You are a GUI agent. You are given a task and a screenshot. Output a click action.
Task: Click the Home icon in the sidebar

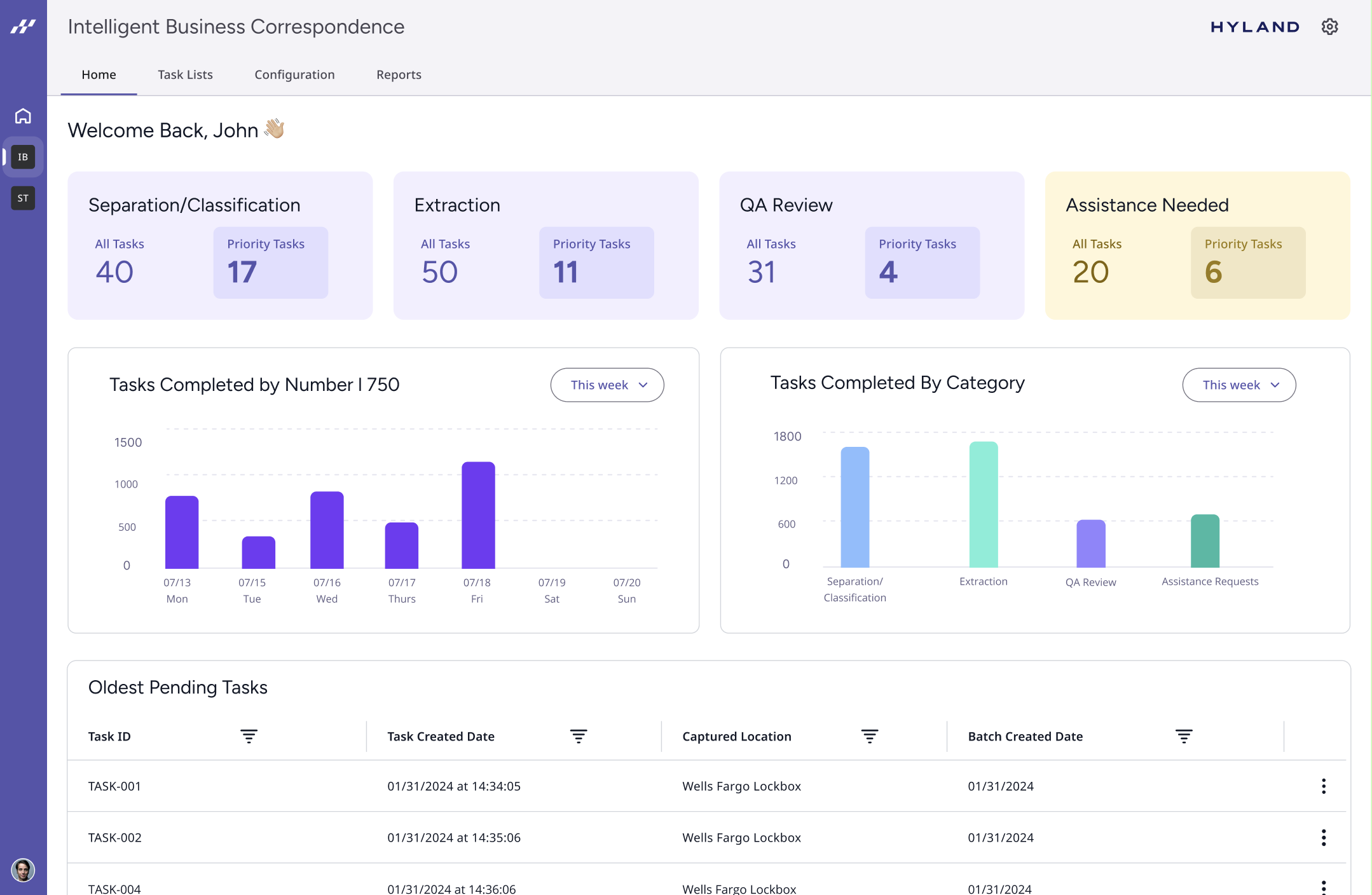point(23,116)
